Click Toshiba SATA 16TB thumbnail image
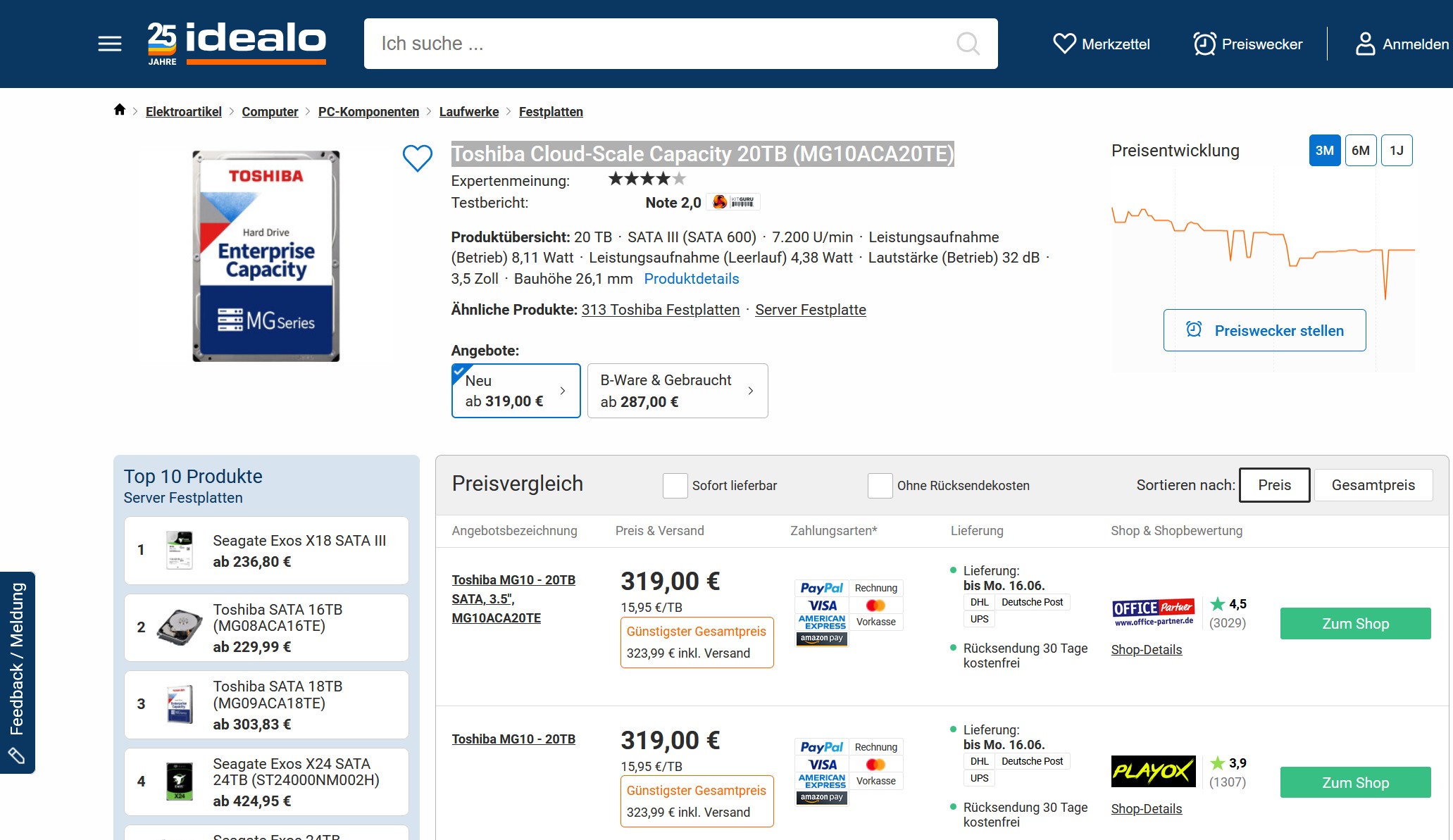The image size is (1453, 840). [x=180, y=627]
